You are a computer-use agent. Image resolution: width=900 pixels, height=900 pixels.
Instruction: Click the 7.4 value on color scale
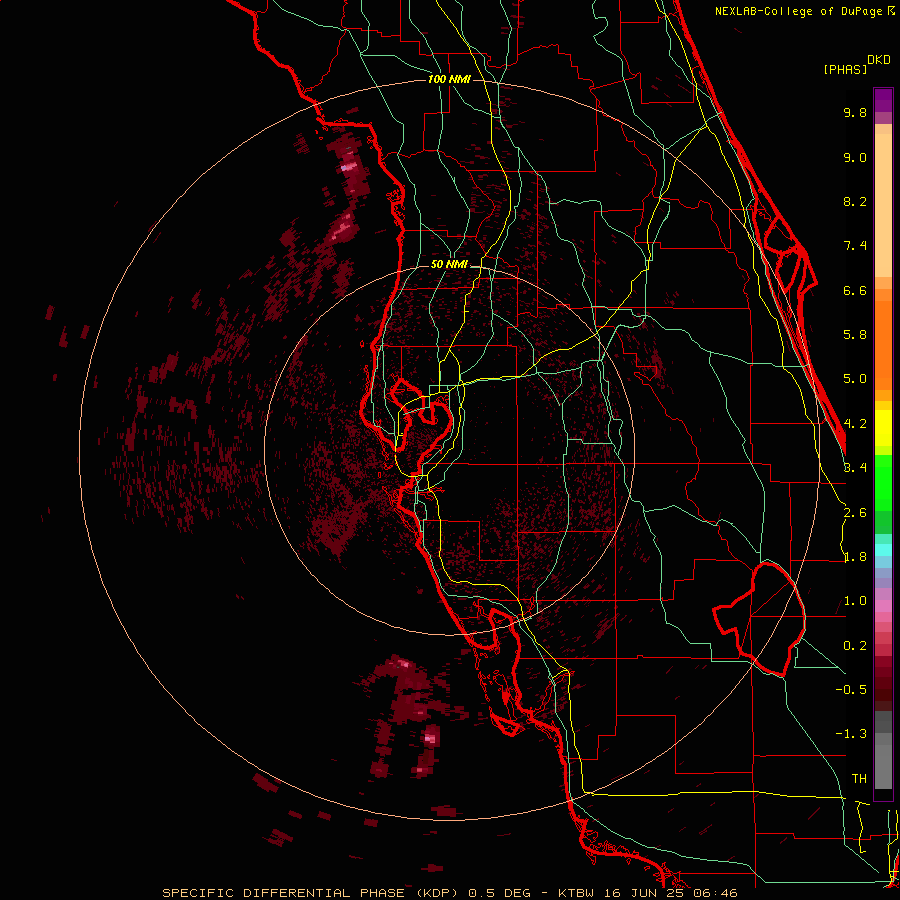(x=855, y=246)
